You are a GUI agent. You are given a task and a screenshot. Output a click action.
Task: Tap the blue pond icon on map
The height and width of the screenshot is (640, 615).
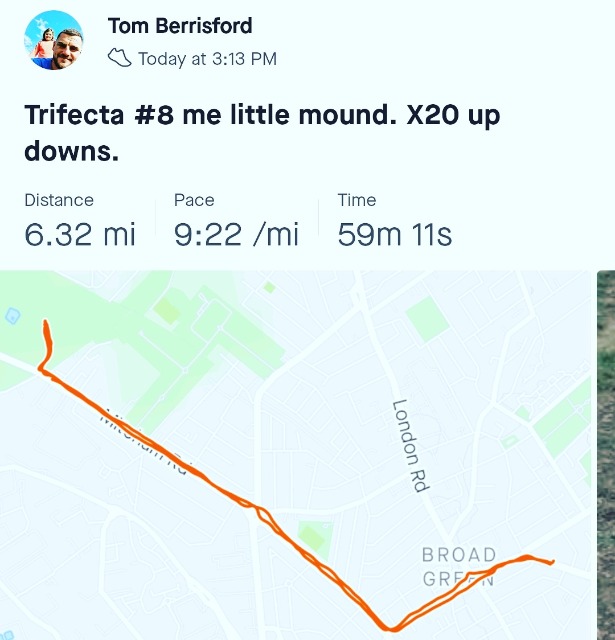(x=12, y=316)
